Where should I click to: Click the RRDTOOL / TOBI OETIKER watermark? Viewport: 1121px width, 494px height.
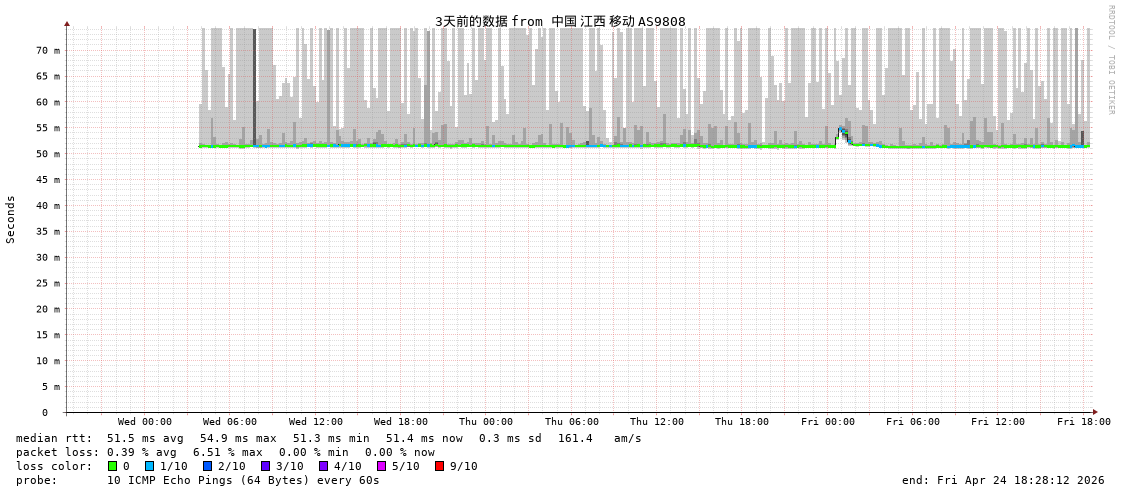1110,60
